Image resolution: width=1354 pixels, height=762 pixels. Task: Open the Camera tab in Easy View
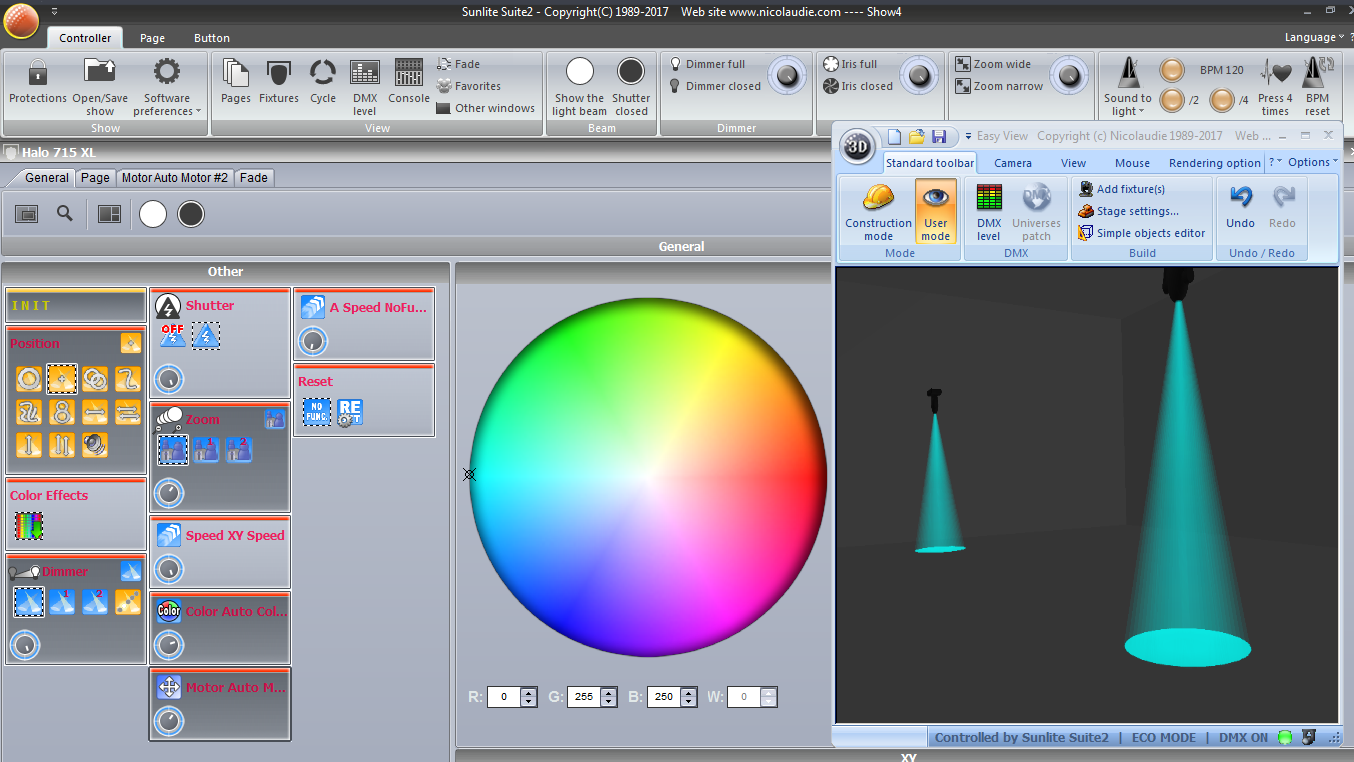pyautogui.click(x=1013, y=163)
